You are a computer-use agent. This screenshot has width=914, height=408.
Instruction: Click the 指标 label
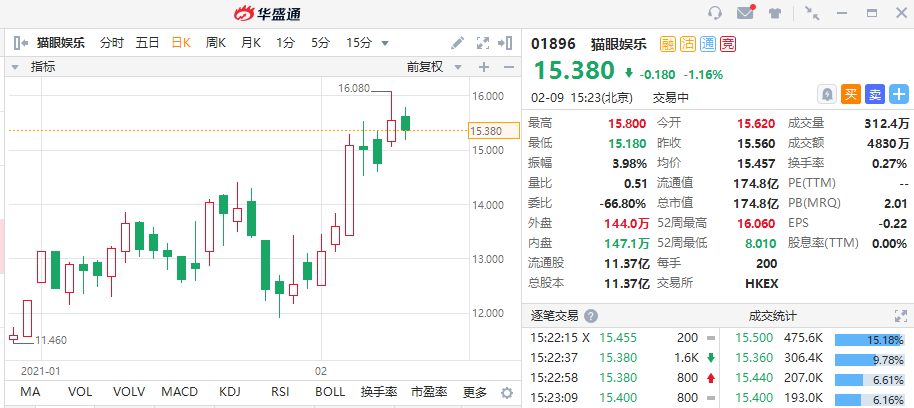[x=43, y=67]
